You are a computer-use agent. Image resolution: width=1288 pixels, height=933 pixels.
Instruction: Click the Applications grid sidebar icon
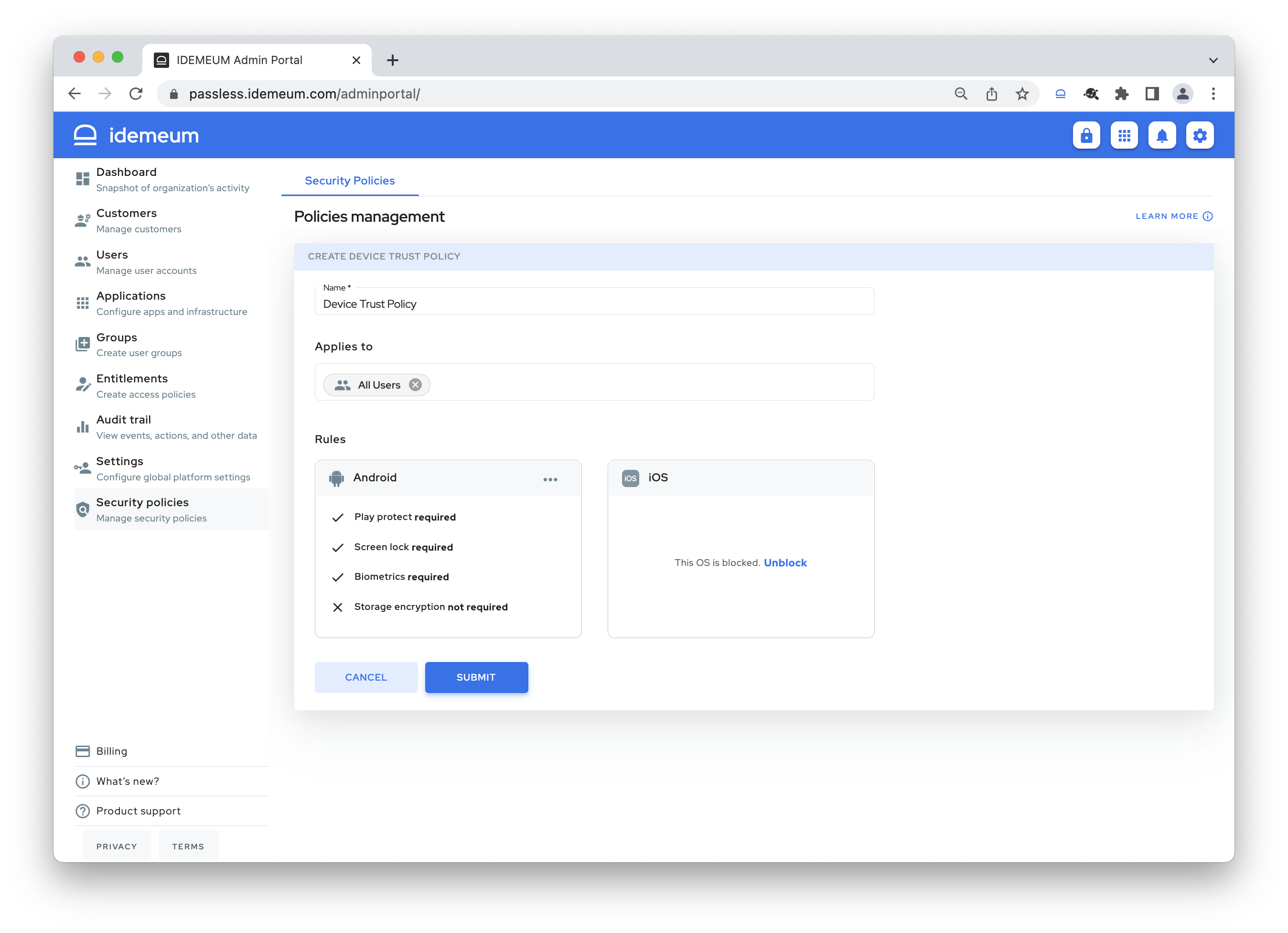(x=83, y=303)
